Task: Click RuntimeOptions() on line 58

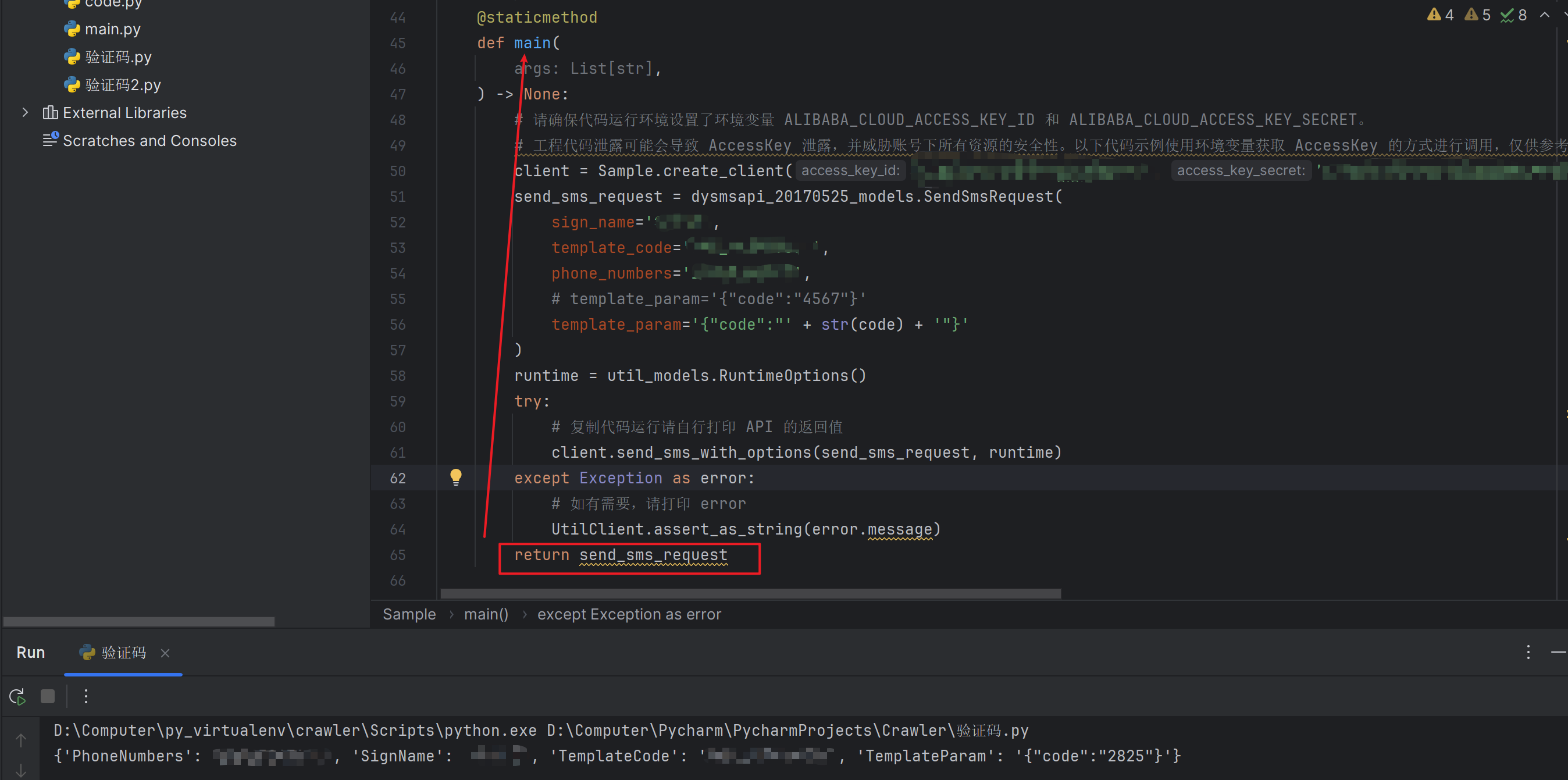Action: point(793,376)
